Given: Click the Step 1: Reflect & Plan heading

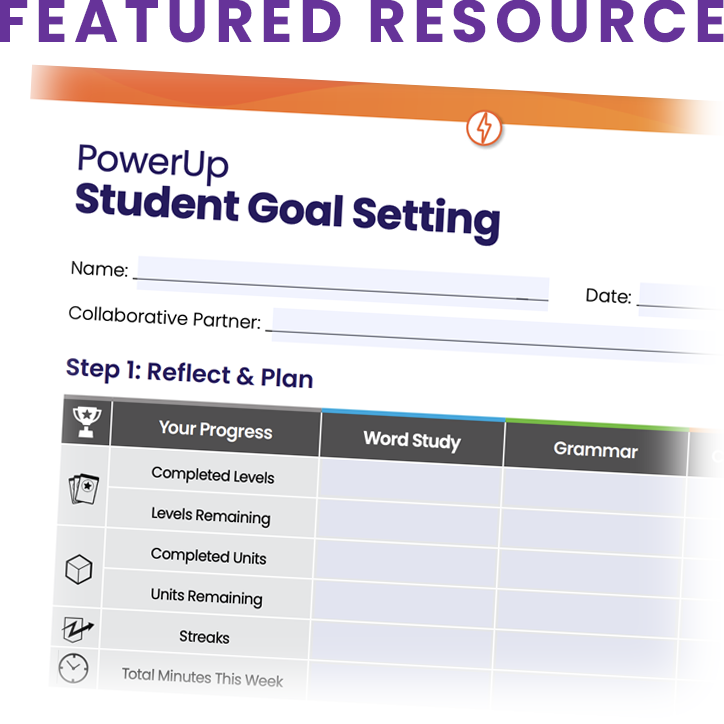Looking at the screenshot, I should [189, 373].
